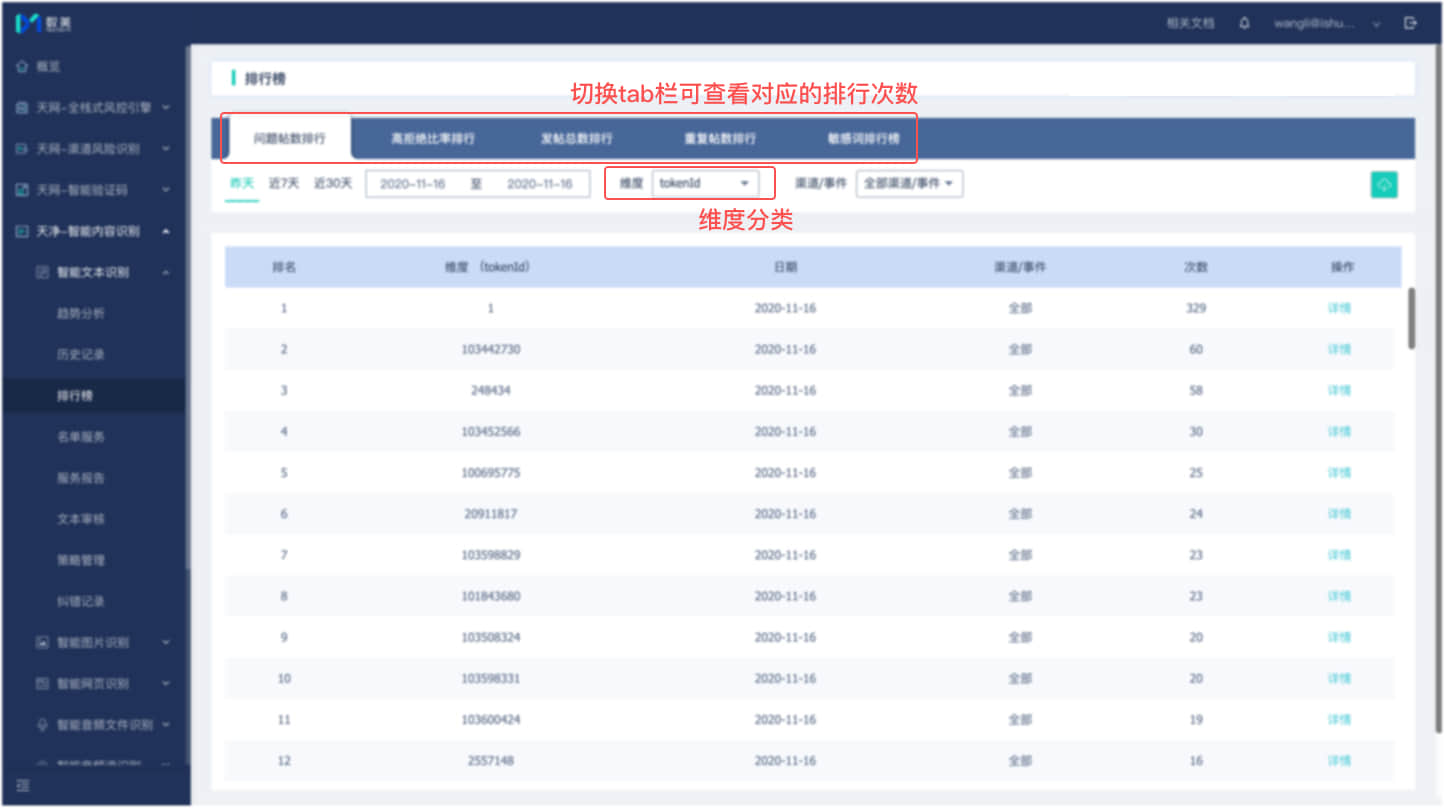1444x808 pixels.
Task: Open the 相关文档 link in header
Action: tap(1190, 23)
